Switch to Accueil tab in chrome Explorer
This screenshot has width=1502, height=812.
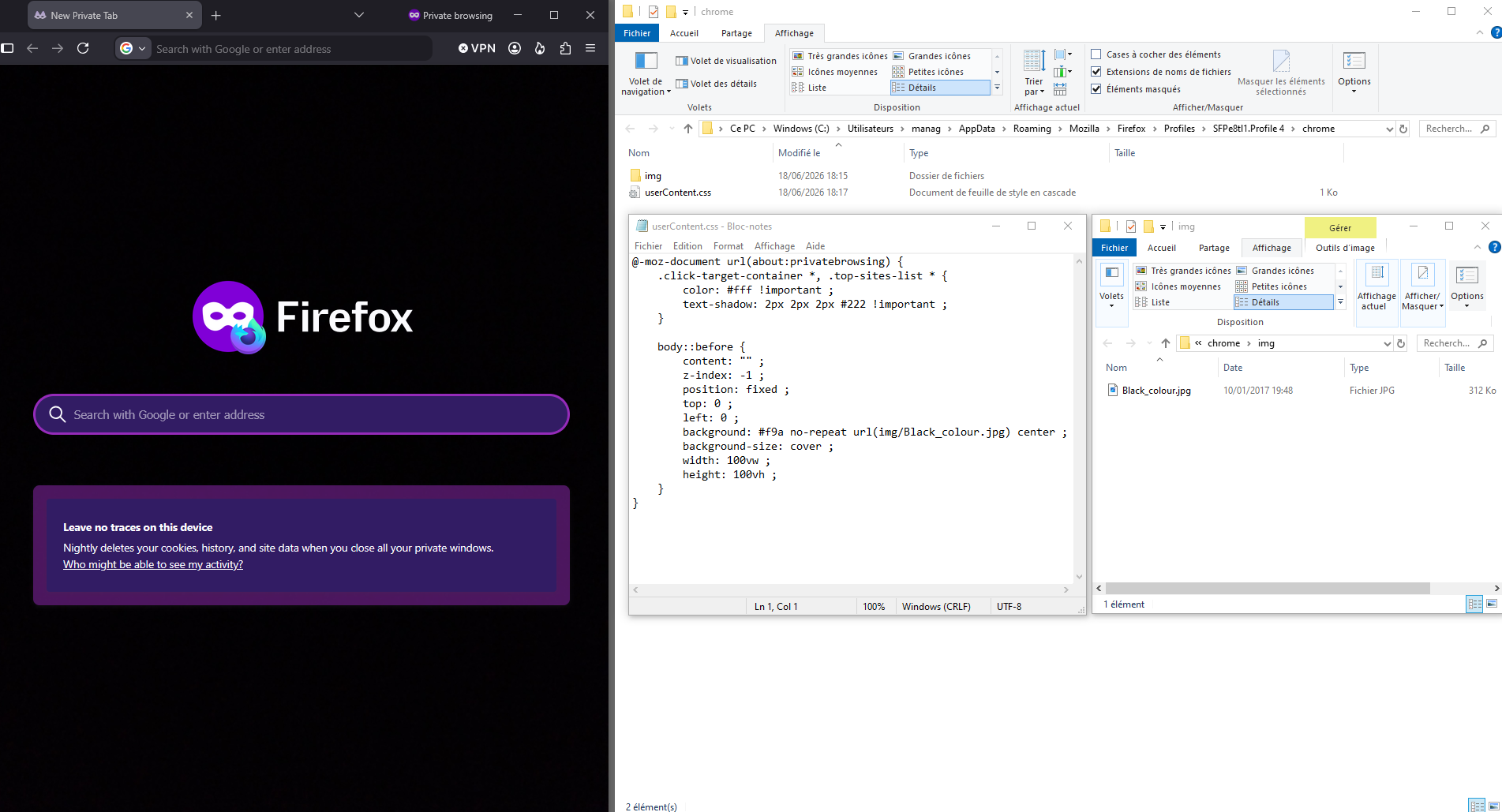pos(684,33)
